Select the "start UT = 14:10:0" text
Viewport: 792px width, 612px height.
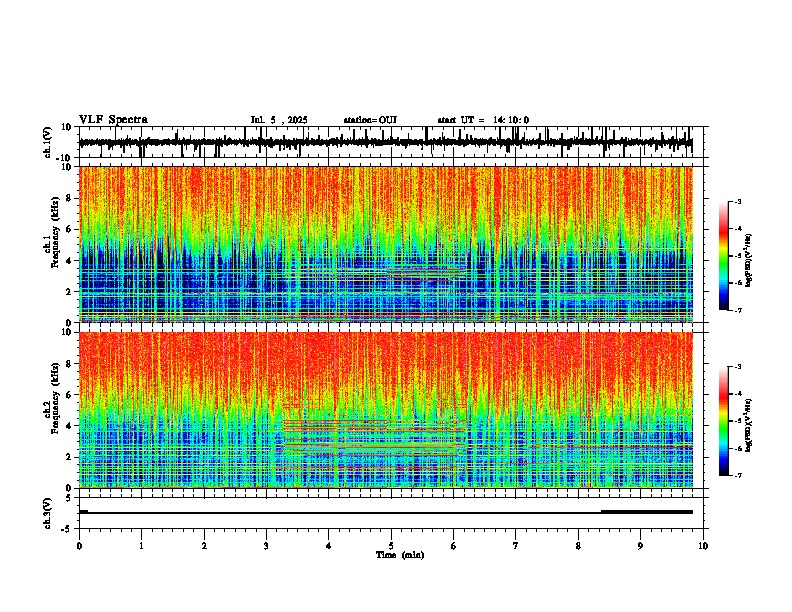pos(483,120)
